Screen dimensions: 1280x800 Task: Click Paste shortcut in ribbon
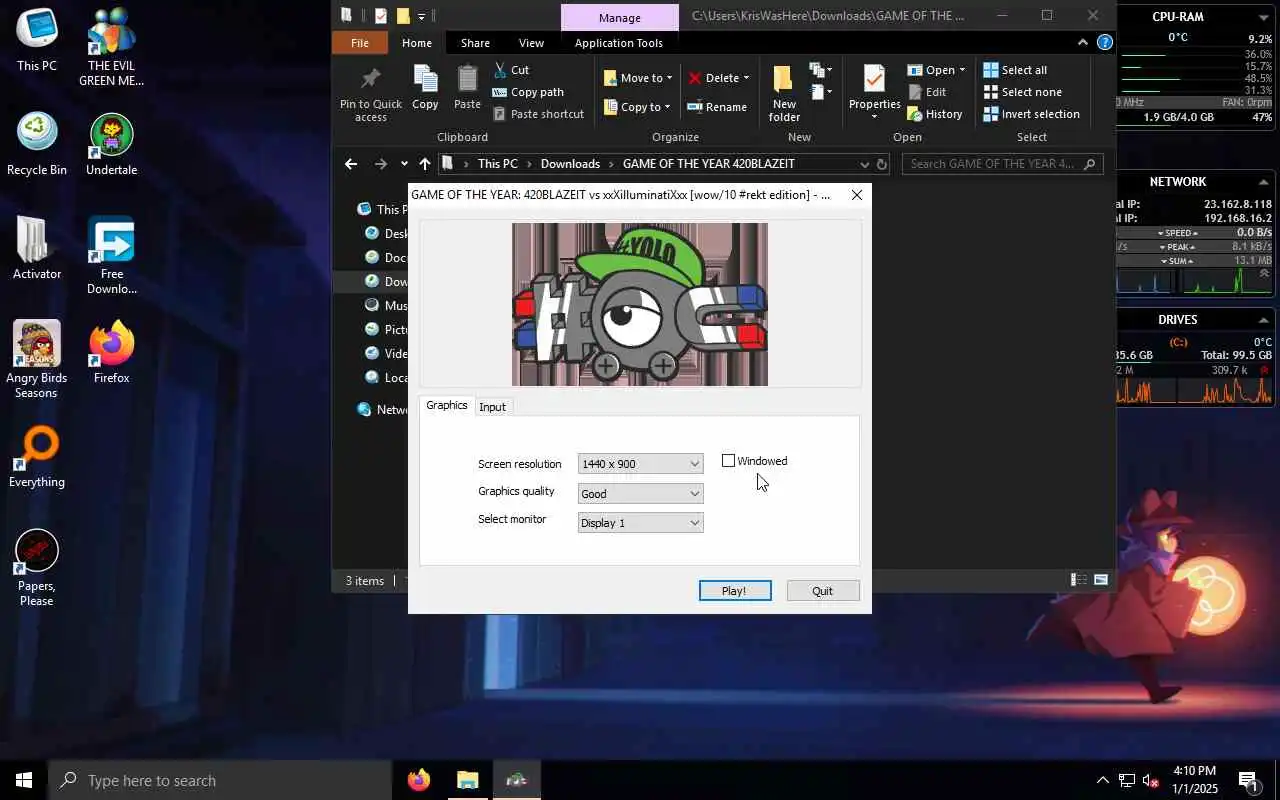(x=538, y=114)
